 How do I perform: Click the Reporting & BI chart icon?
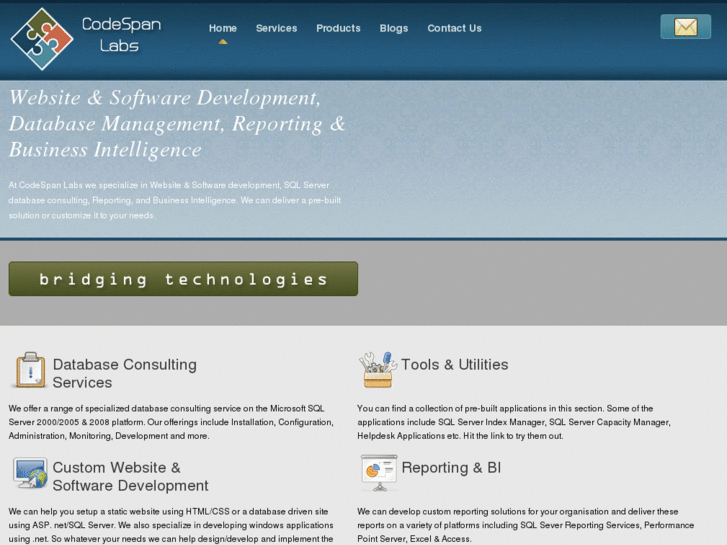pos(379,473)
